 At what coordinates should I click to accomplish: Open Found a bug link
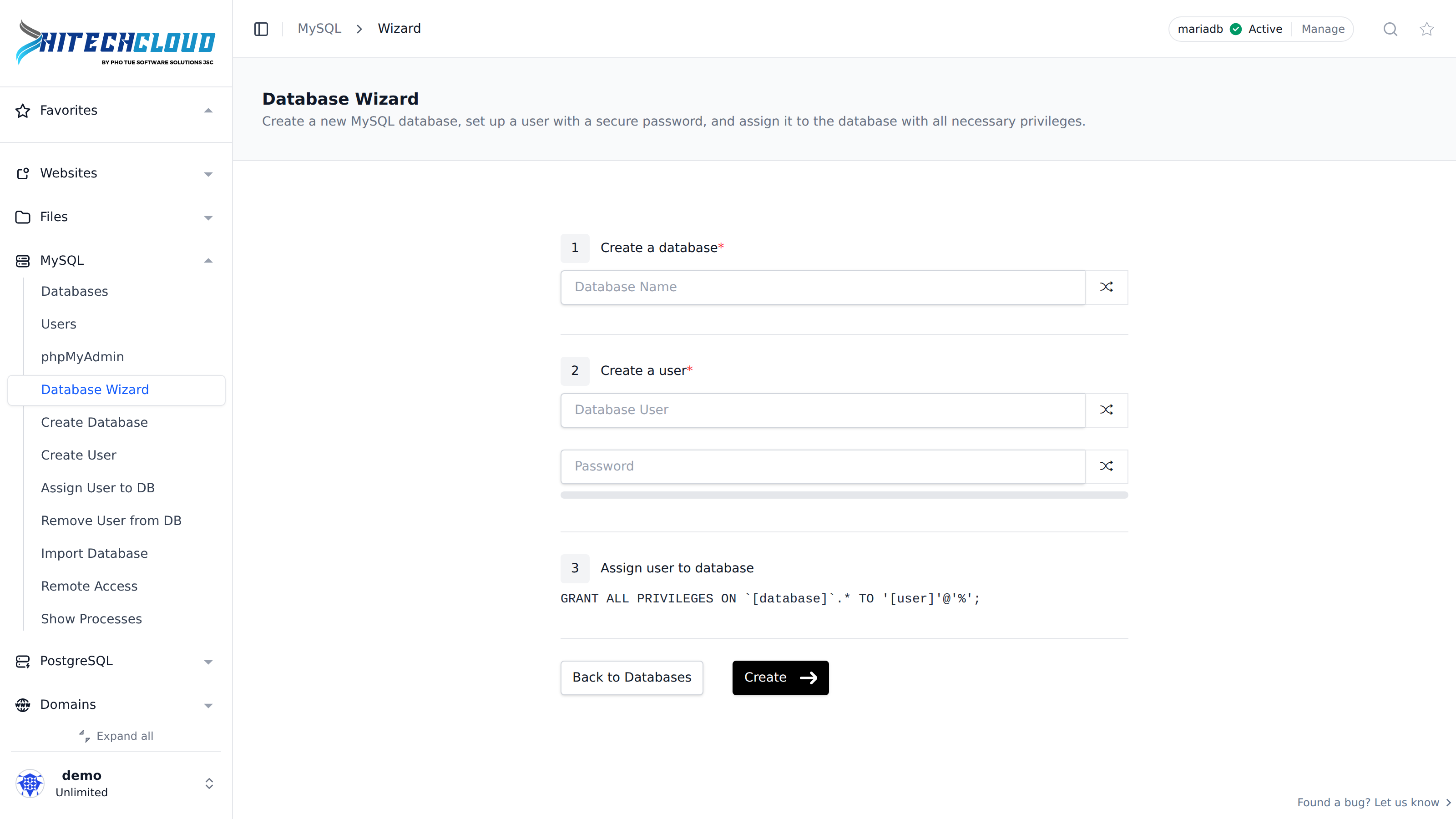click(1374, 803)
